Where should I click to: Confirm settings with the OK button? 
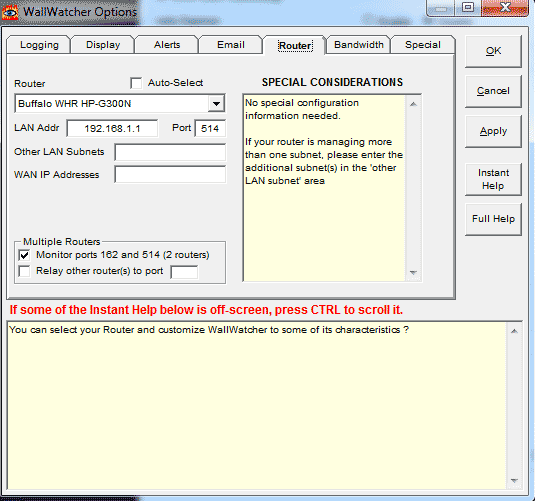[x=493, y=51]
